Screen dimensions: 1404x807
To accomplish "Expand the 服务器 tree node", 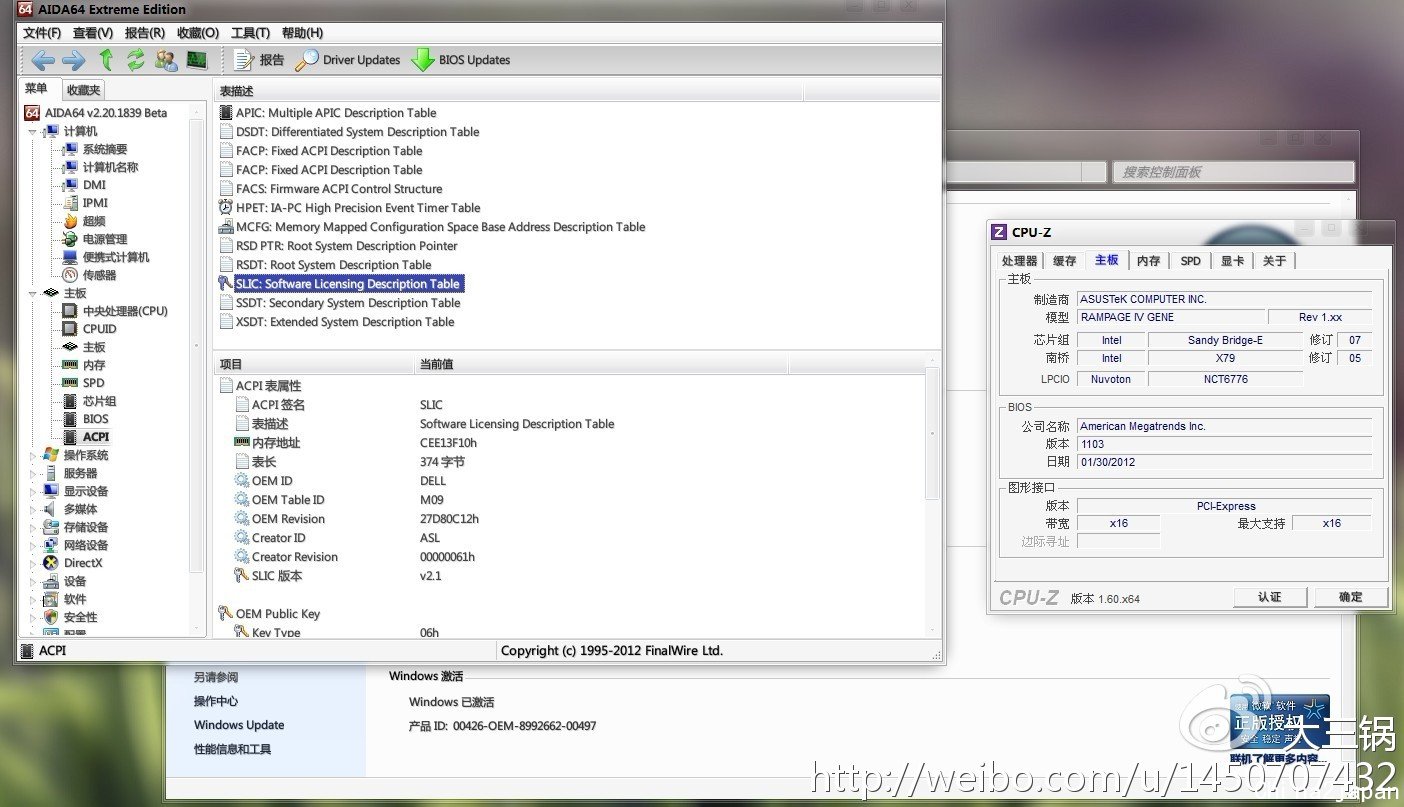I will (x=32, y=473).
